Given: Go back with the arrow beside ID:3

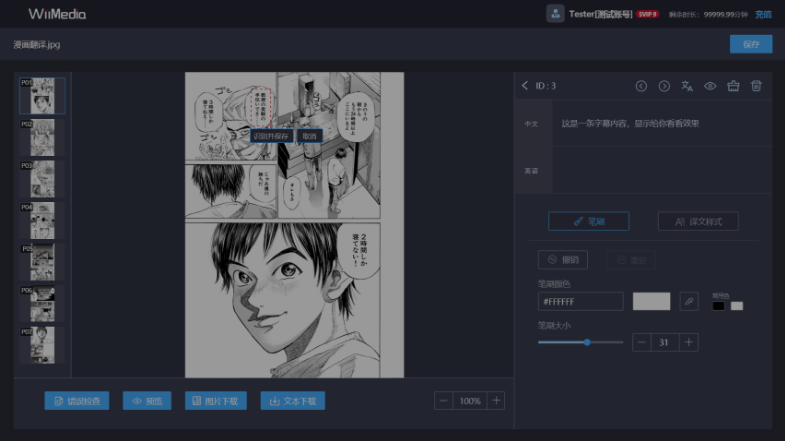Looking at the screenshot, I should tap(525, 86).
